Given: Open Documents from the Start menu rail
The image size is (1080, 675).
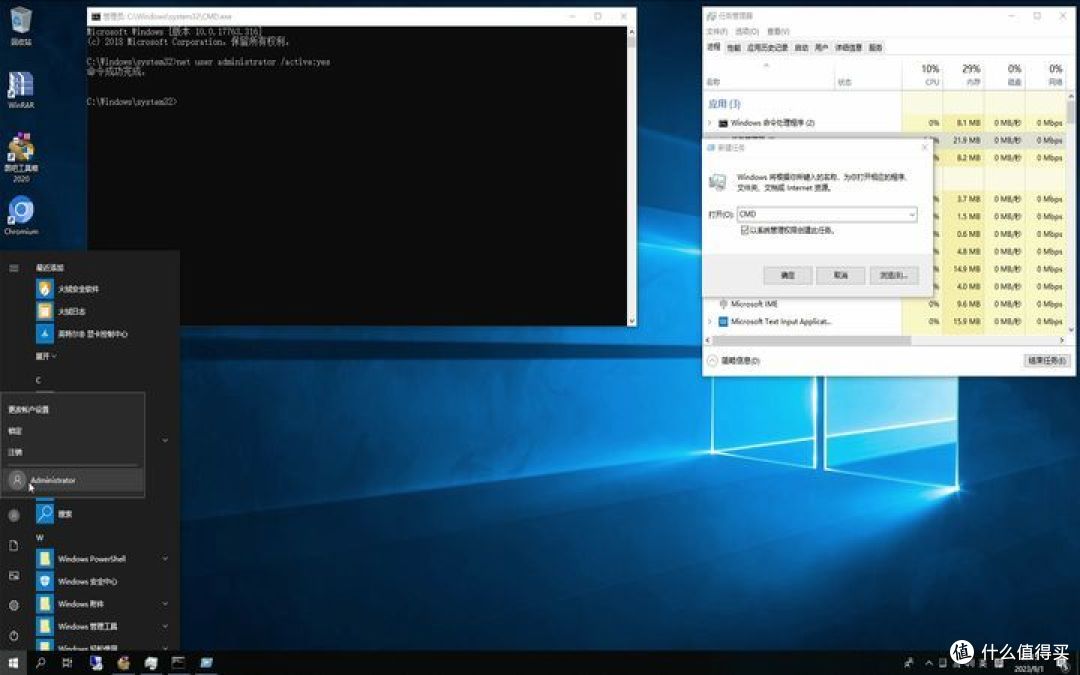Looking at the screenshot, I should [x=14, y=546].
